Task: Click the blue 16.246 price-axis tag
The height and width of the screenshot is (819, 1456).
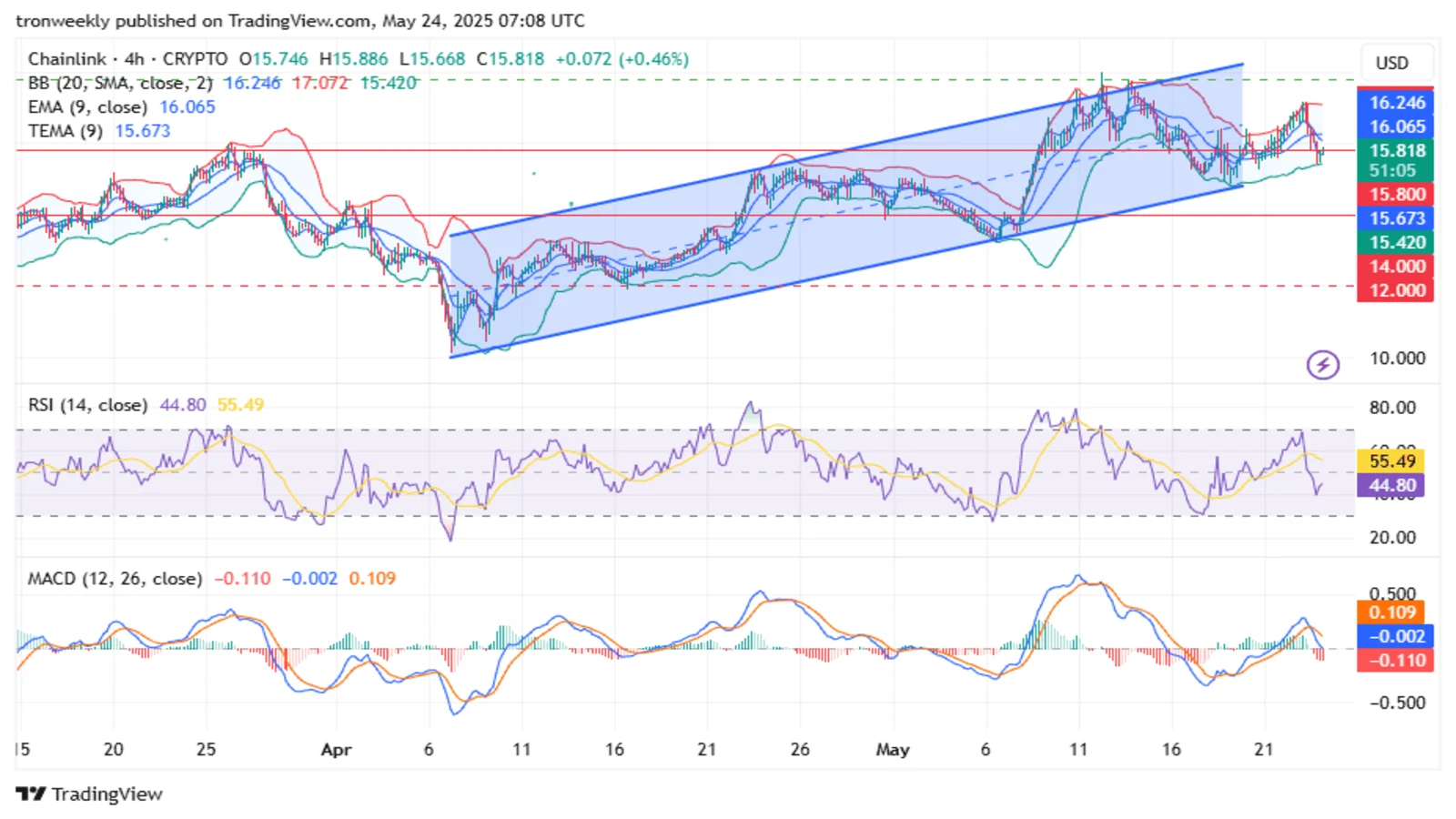Action: click(x=1395, y=103)
